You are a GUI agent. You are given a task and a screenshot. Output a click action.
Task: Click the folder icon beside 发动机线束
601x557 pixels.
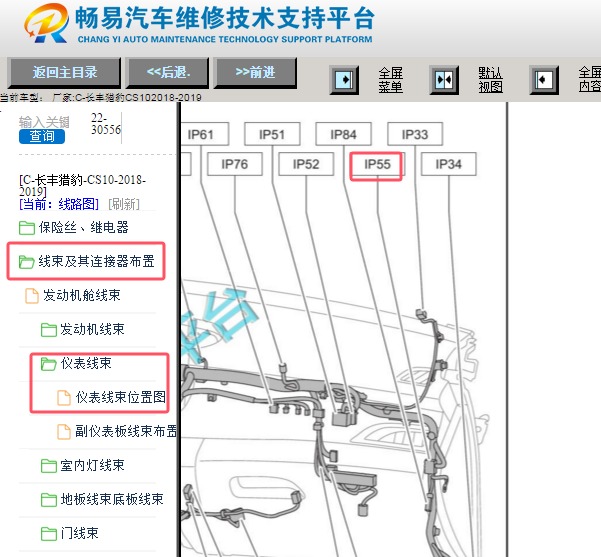[49, 330]
